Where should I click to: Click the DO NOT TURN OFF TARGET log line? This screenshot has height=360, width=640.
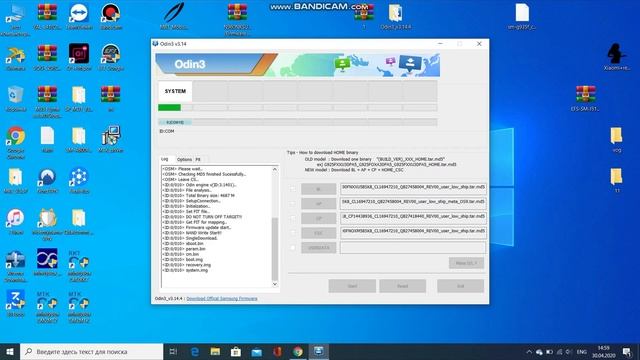[x=202, y=217]
